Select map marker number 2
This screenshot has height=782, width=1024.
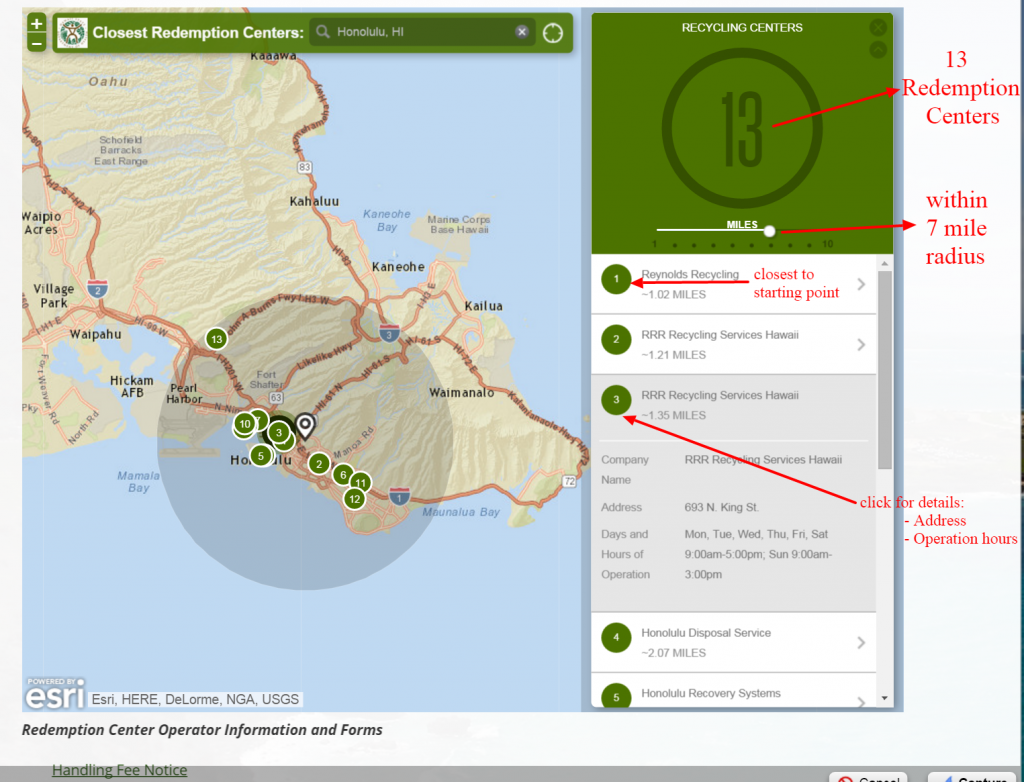[x=319, y=464]
